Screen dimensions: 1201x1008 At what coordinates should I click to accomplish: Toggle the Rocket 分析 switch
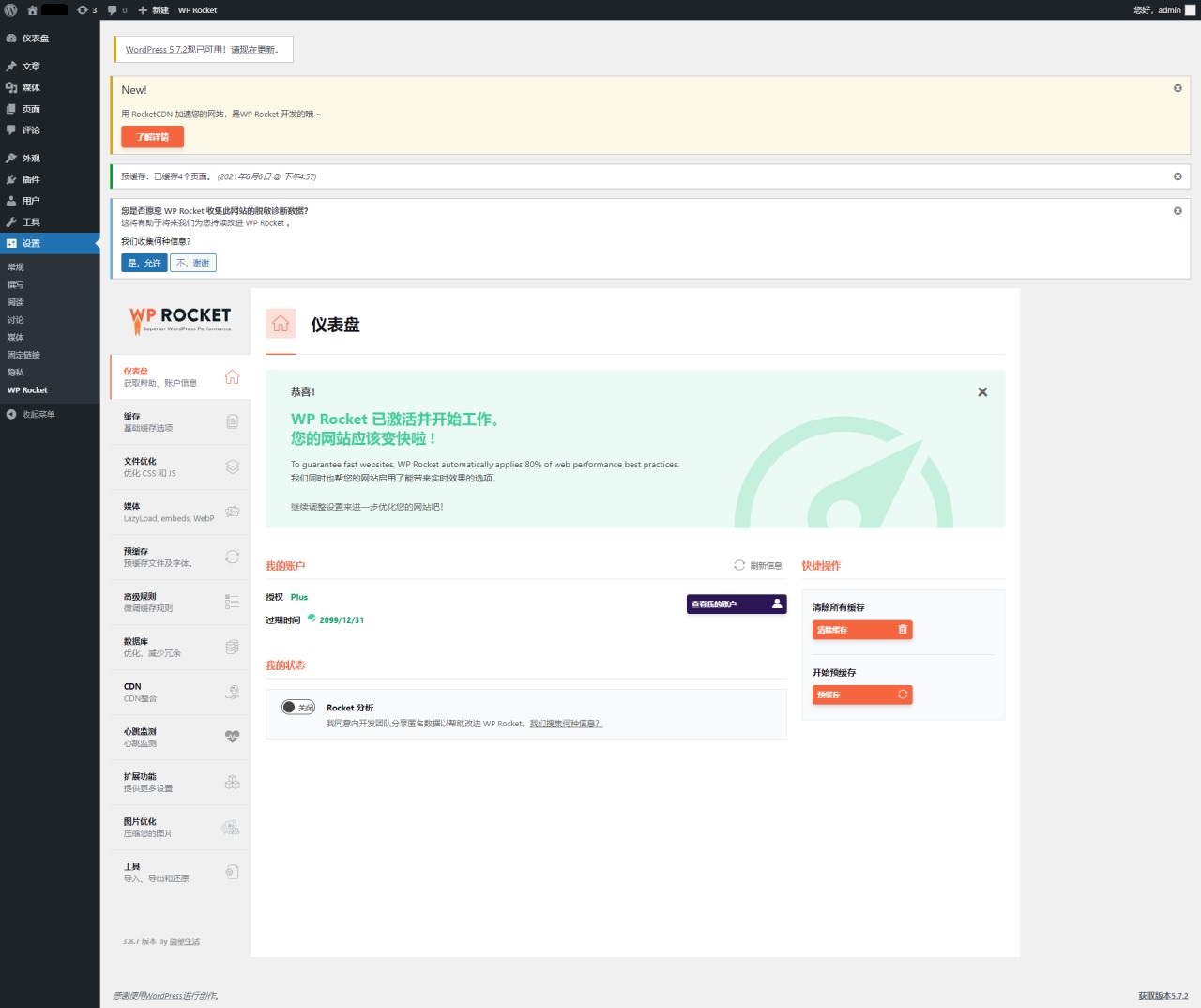click(x=298, y=708)
